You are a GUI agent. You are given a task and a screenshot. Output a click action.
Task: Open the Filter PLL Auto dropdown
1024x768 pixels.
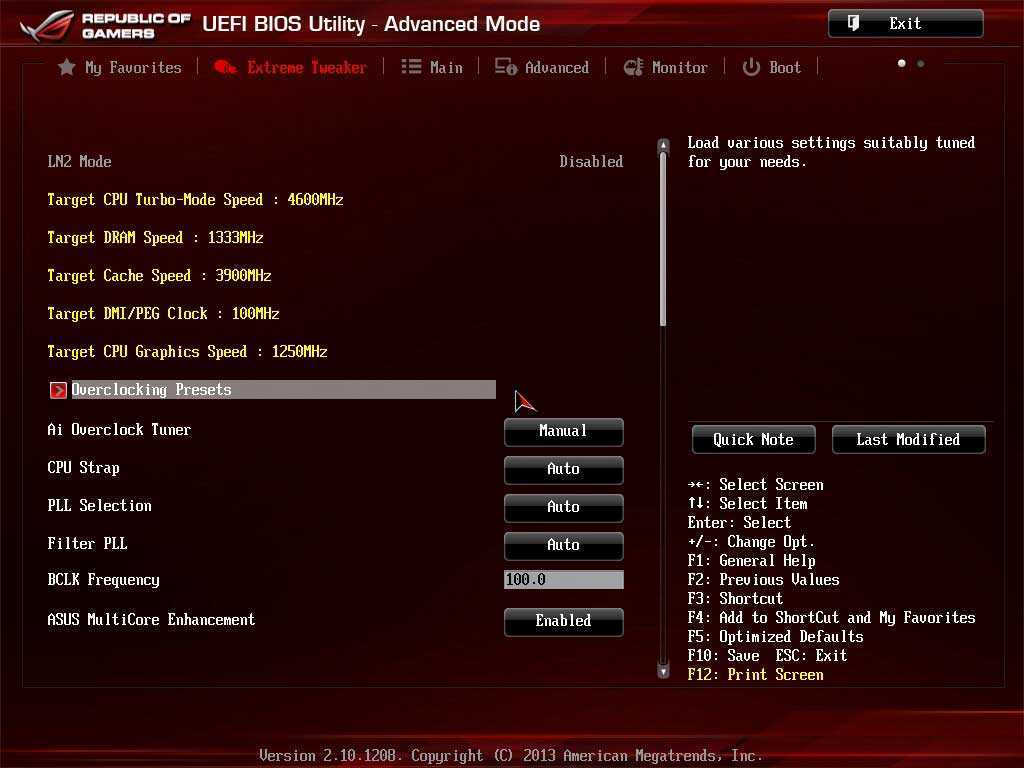click(x=563, y=545)
